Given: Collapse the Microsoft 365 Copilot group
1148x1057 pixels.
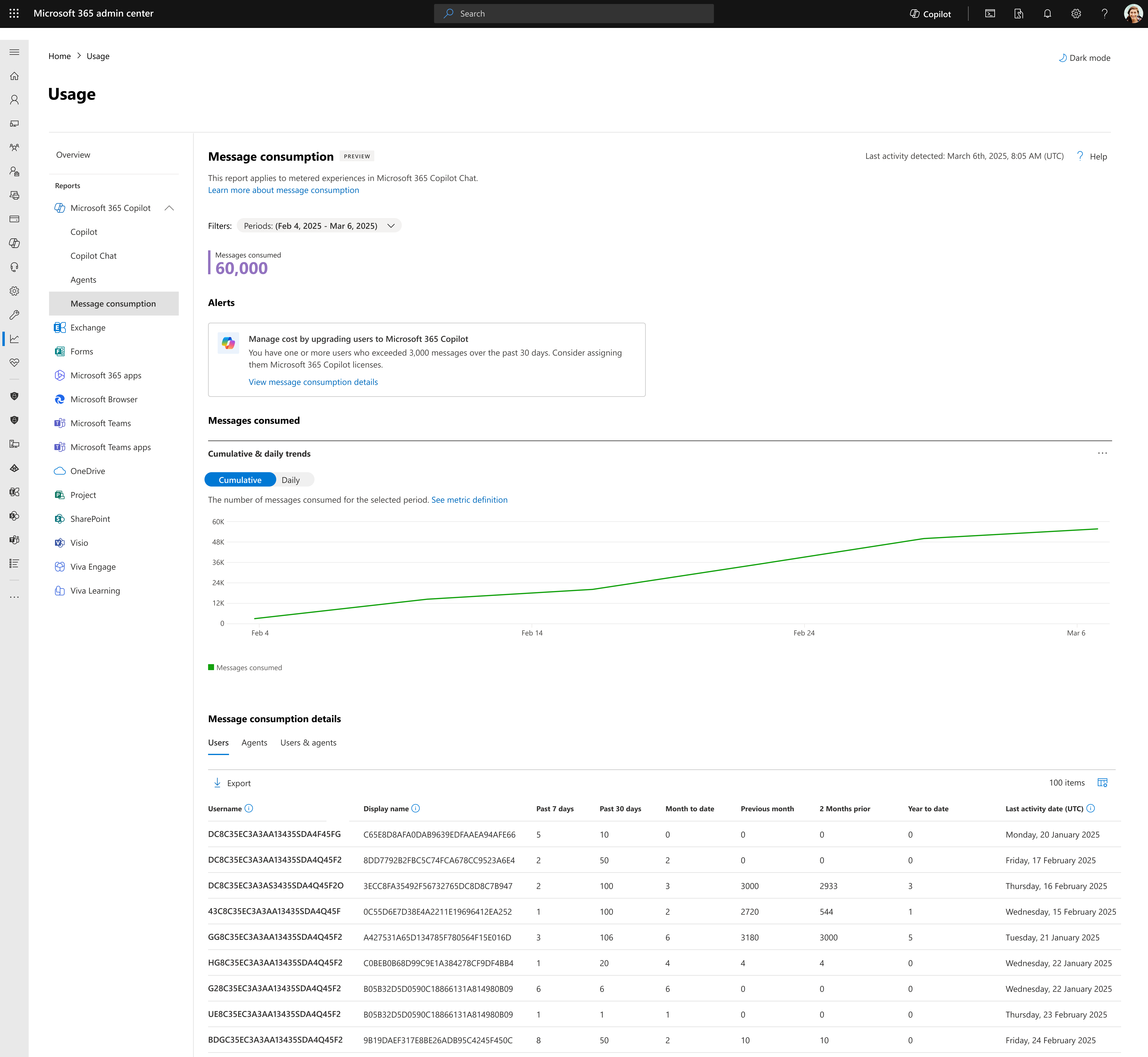Looking at the screenshot, I should [x=169, y=208].
